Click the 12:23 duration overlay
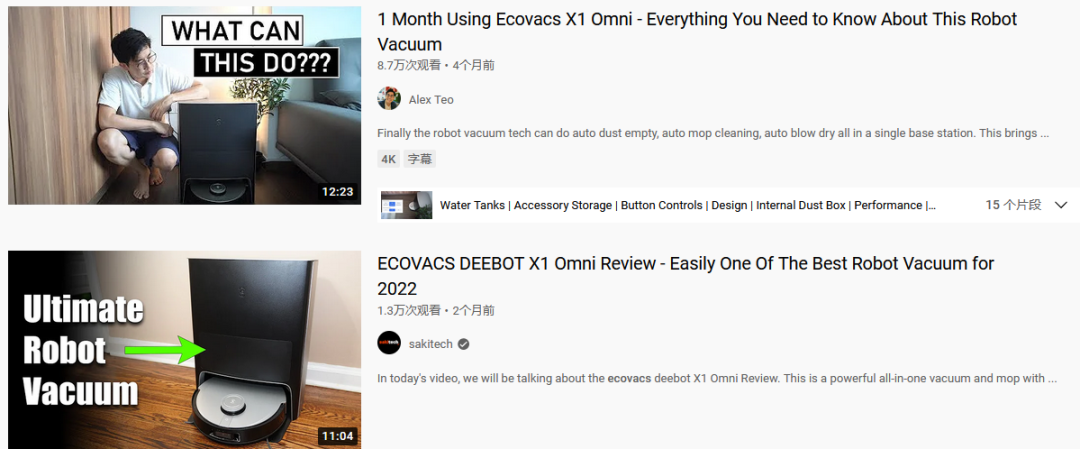 click(x=338, y=191)
